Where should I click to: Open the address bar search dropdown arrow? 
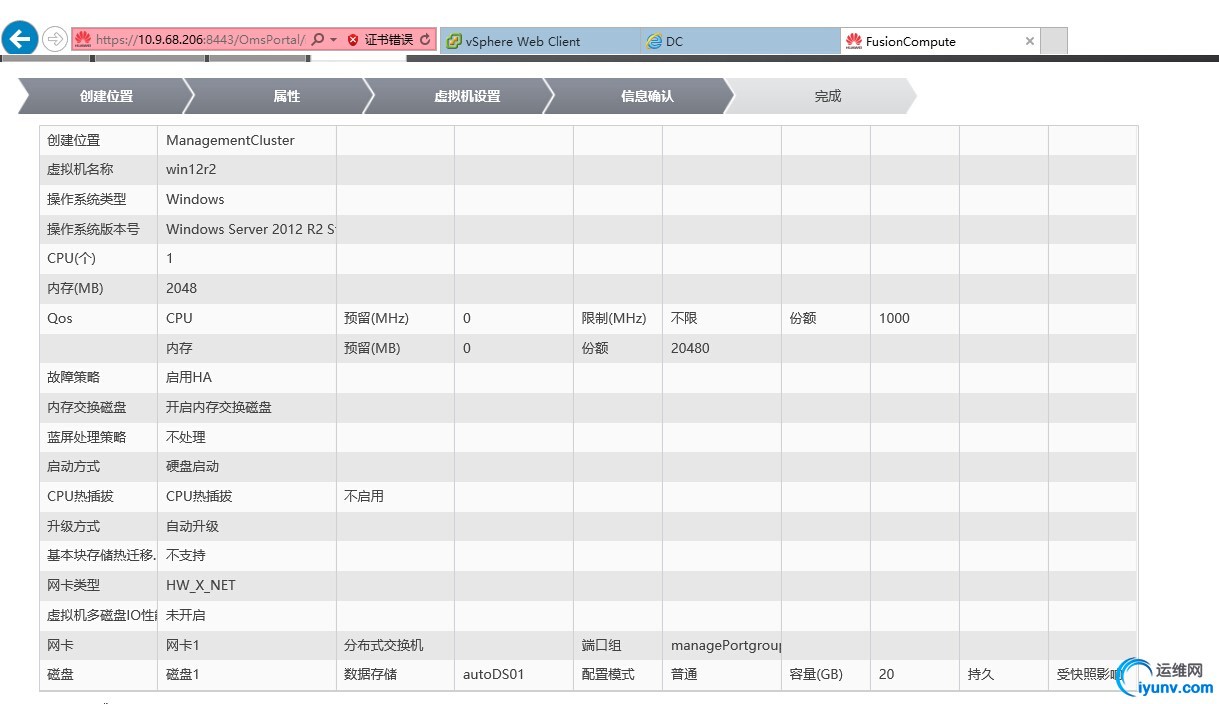pyautogui.click(x=334, y=40)
